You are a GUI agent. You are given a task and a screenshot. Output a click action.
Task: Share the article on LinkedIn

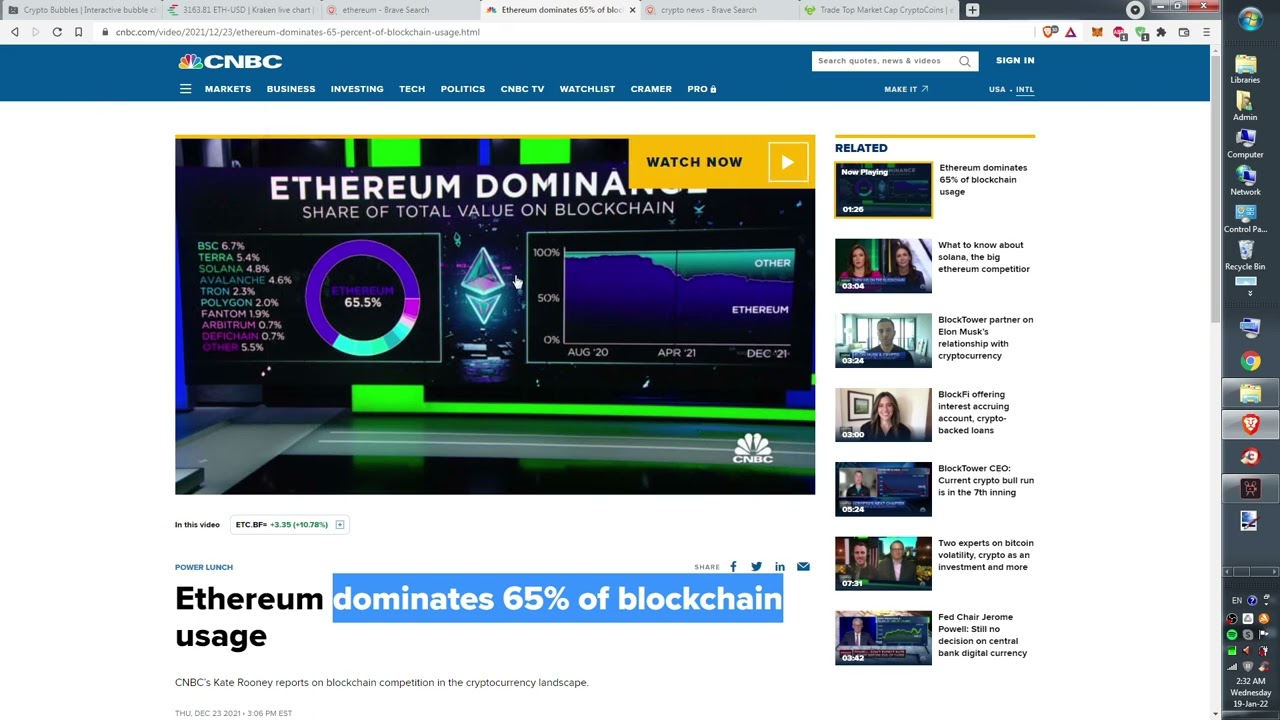tap(780, 567)
